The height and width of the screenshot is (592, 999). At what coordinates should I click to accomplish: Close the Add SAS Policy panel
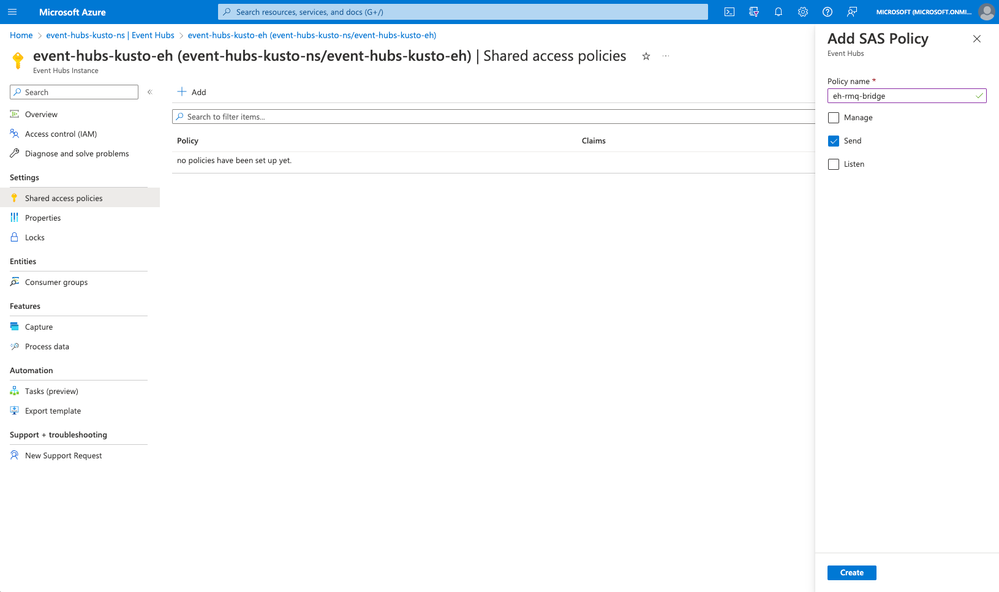pyautogui.click(x=977, y=39)
